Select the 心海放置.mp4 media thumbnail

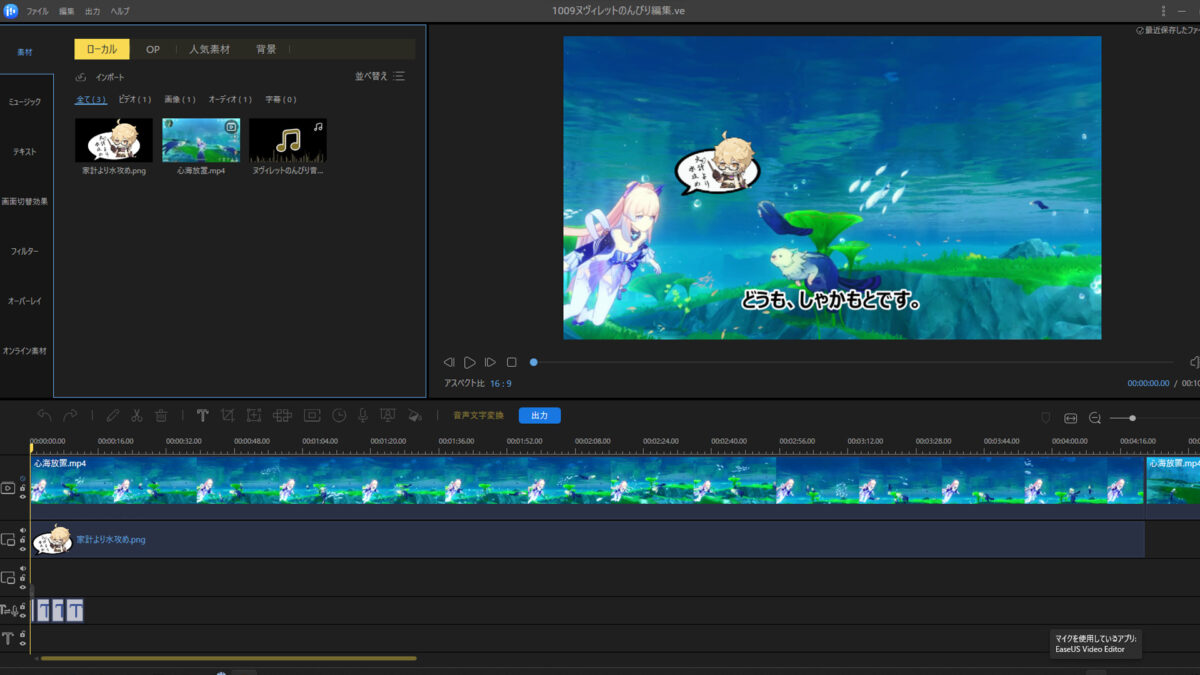point(201,140)
